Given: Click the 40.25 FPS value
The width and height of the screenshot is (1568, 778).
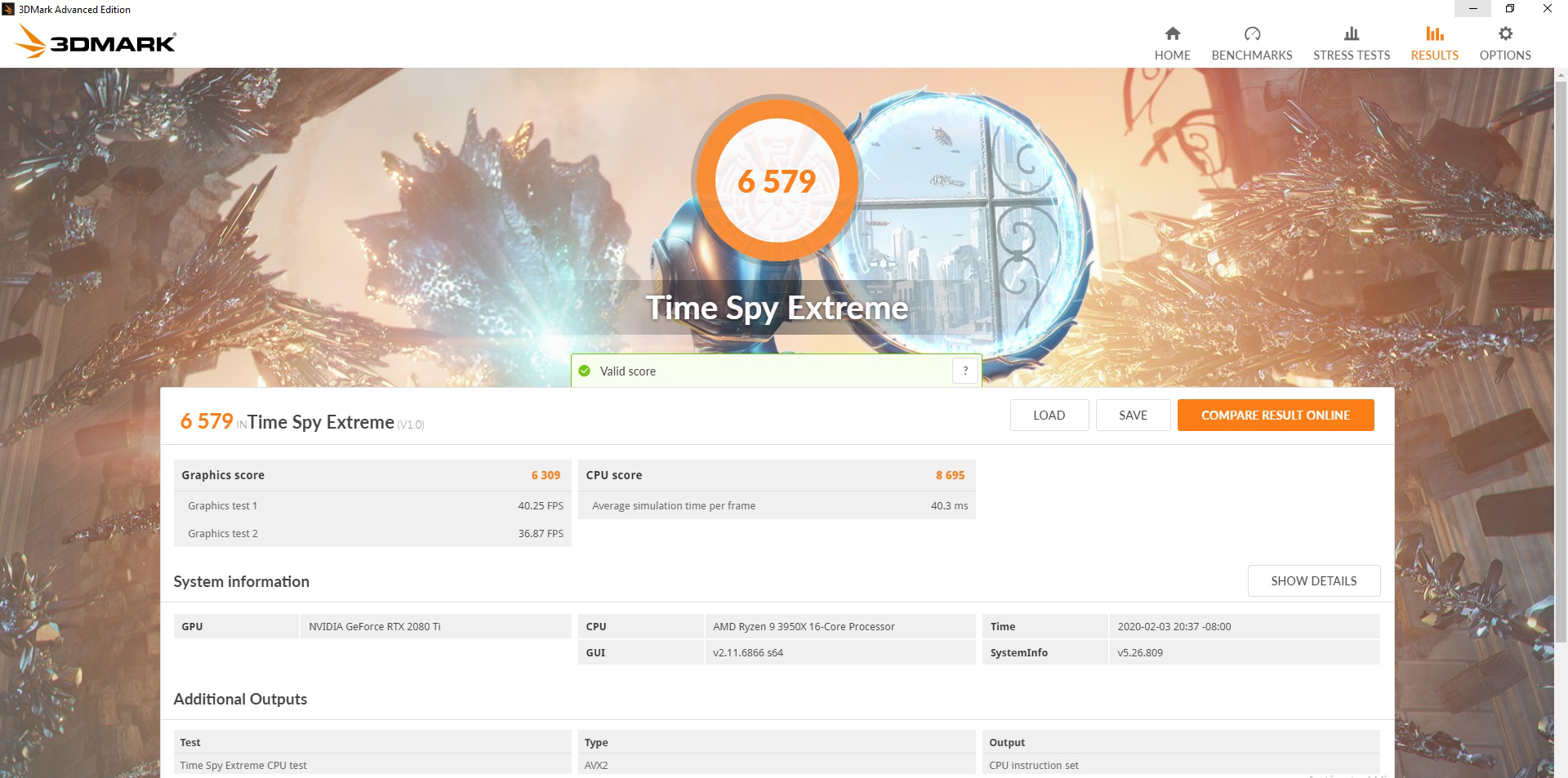Looking at the screenshot, I should pyautogui.click(x=541, y=505).
